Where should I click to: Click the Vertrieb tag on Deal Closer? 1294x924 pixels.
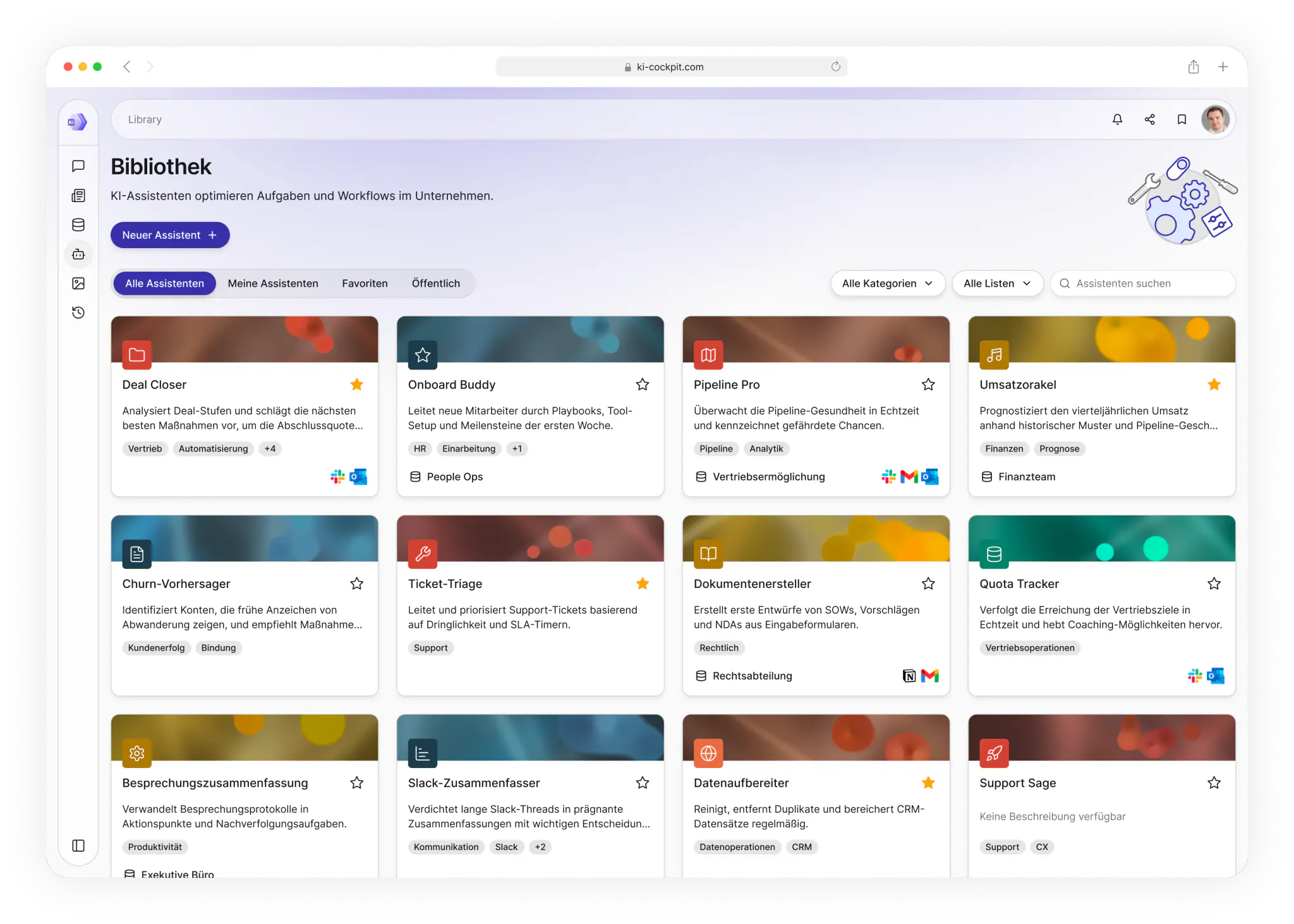coord(145,449)
